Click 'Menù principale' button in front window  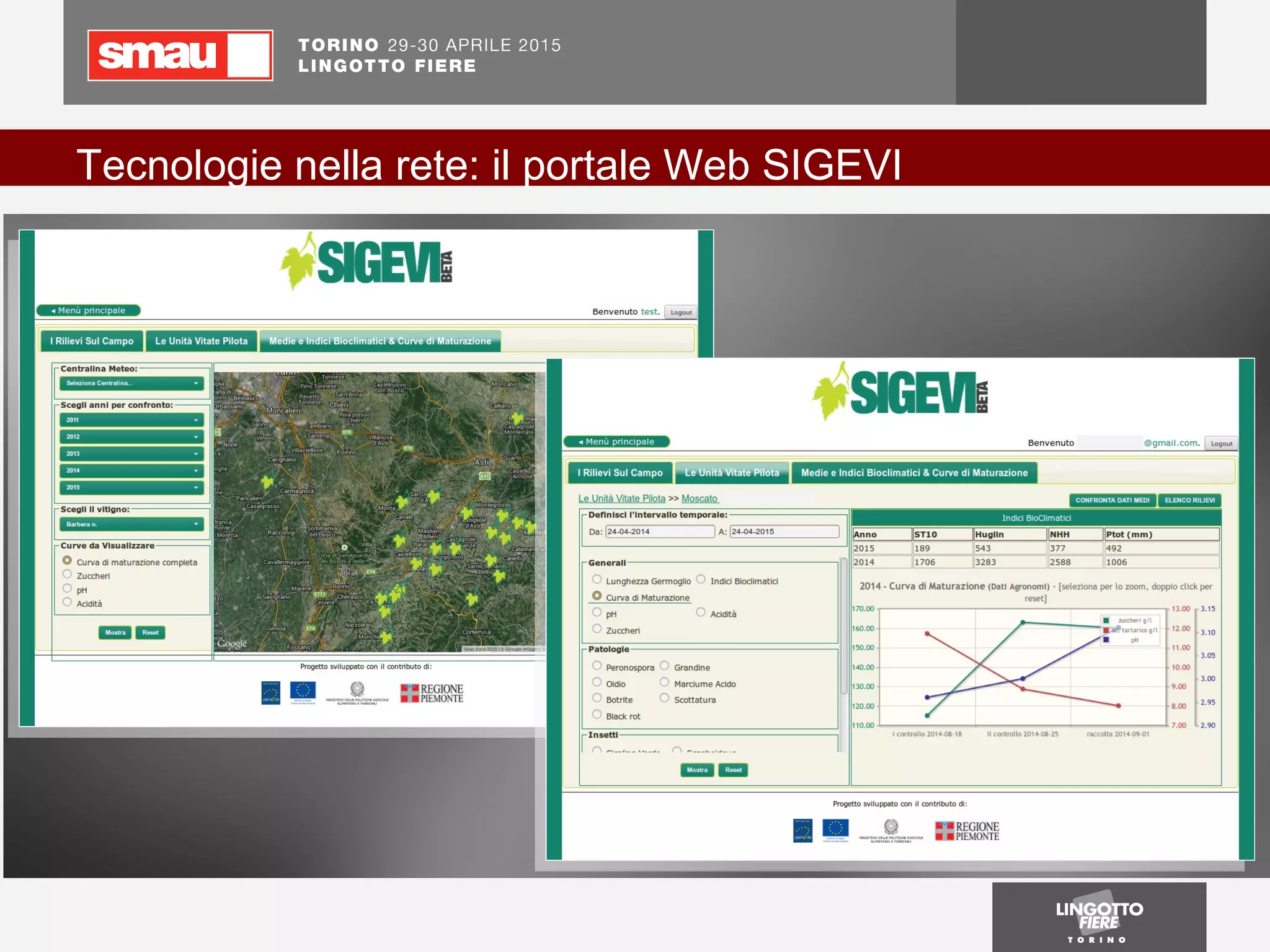pyautogui.click(x=616, y=442)
